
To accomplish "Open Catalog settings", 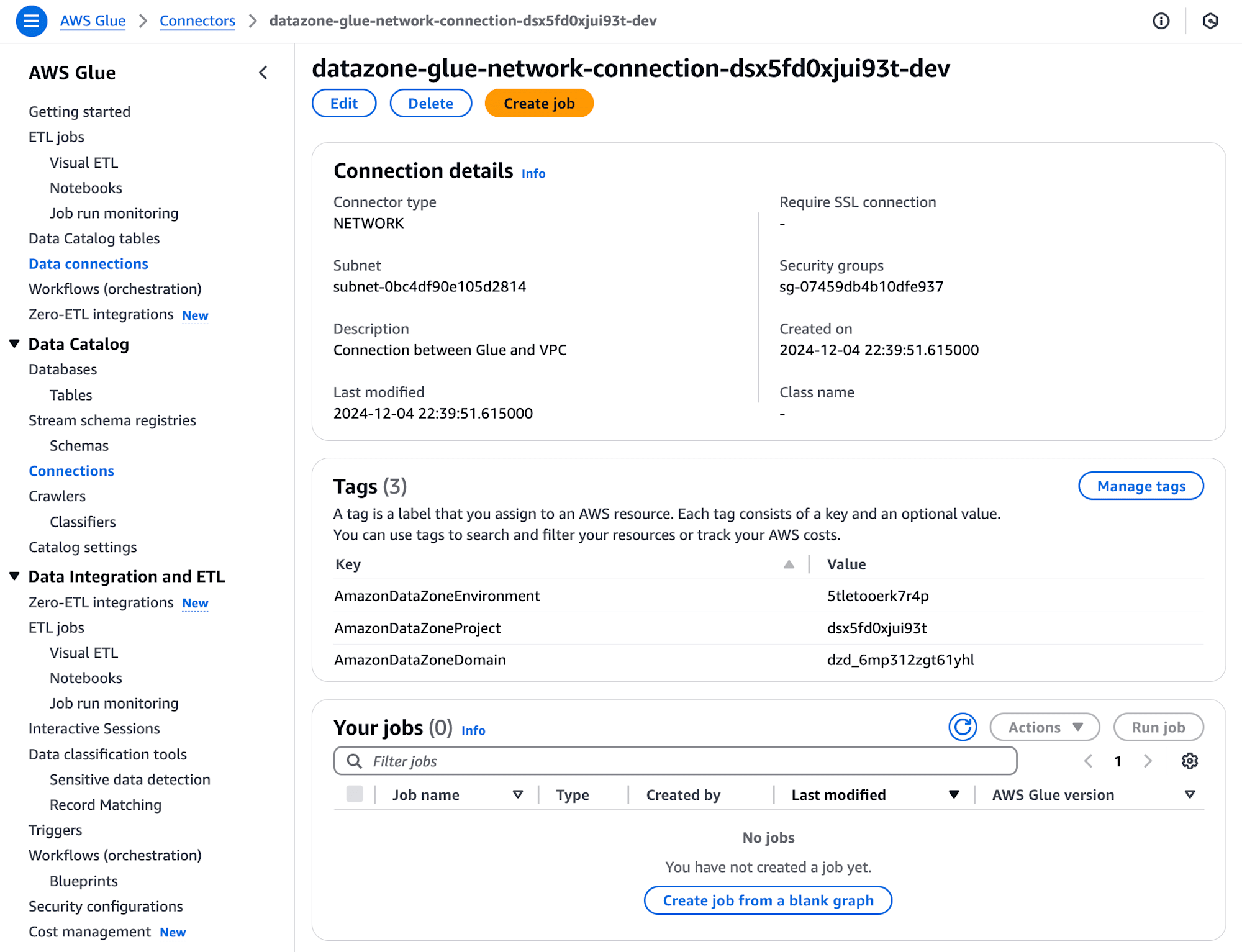I will click(83, 547).
